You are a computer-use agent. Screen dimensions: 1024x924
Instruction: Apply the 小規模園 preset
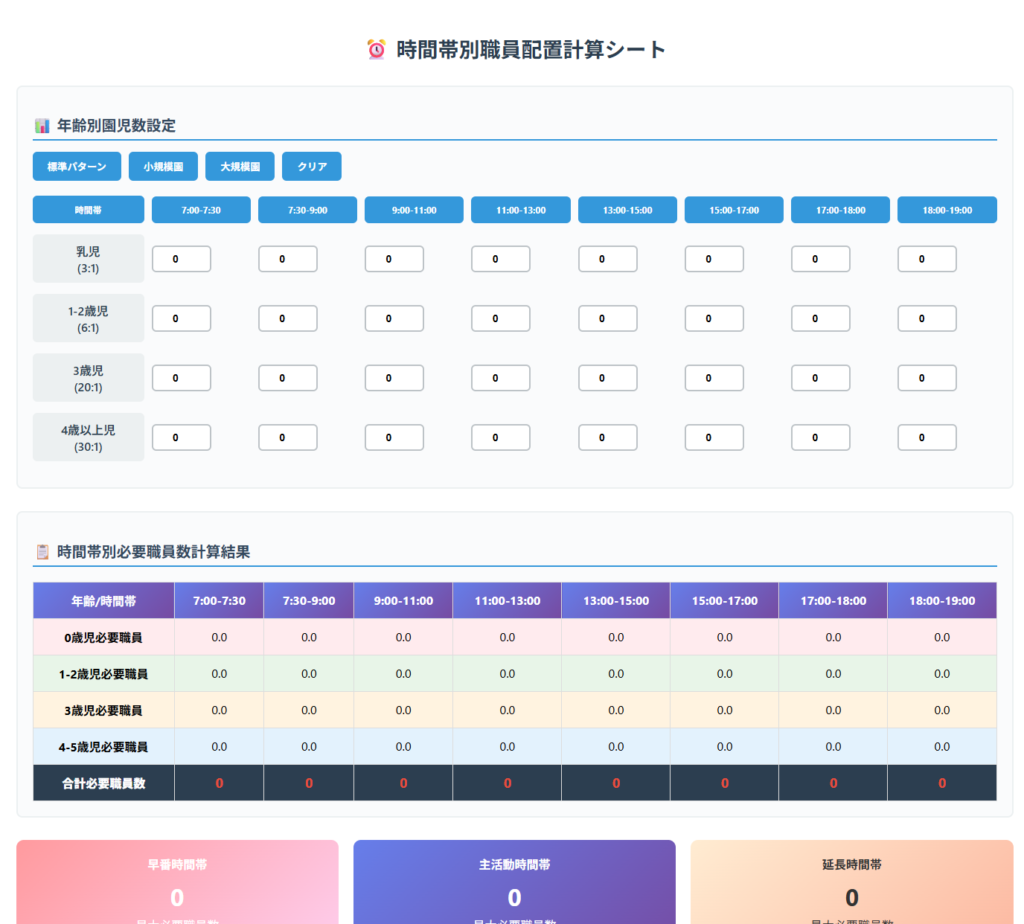(163, 167)
